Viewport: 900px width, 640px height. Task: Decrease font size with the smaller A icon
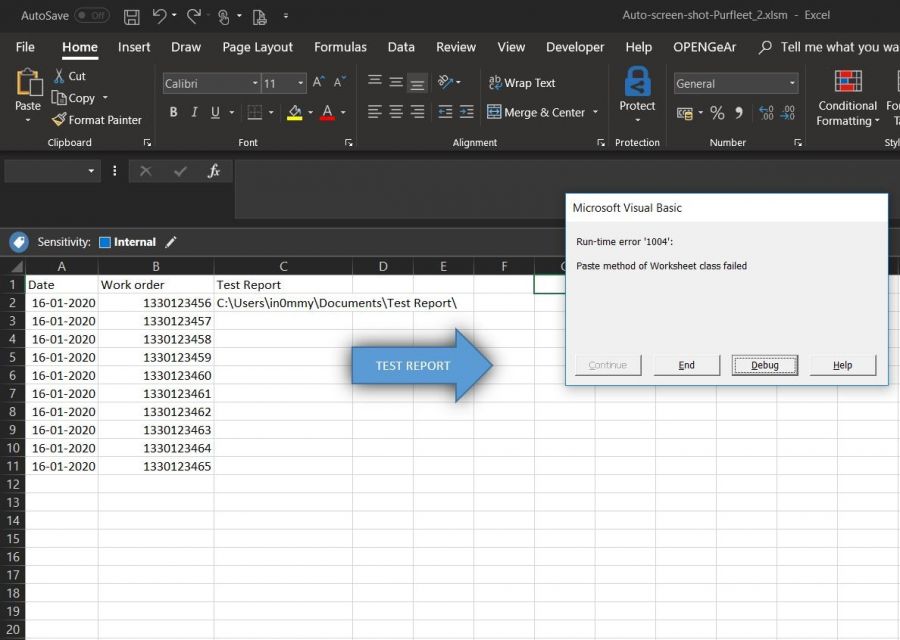(x=340, y=83)
